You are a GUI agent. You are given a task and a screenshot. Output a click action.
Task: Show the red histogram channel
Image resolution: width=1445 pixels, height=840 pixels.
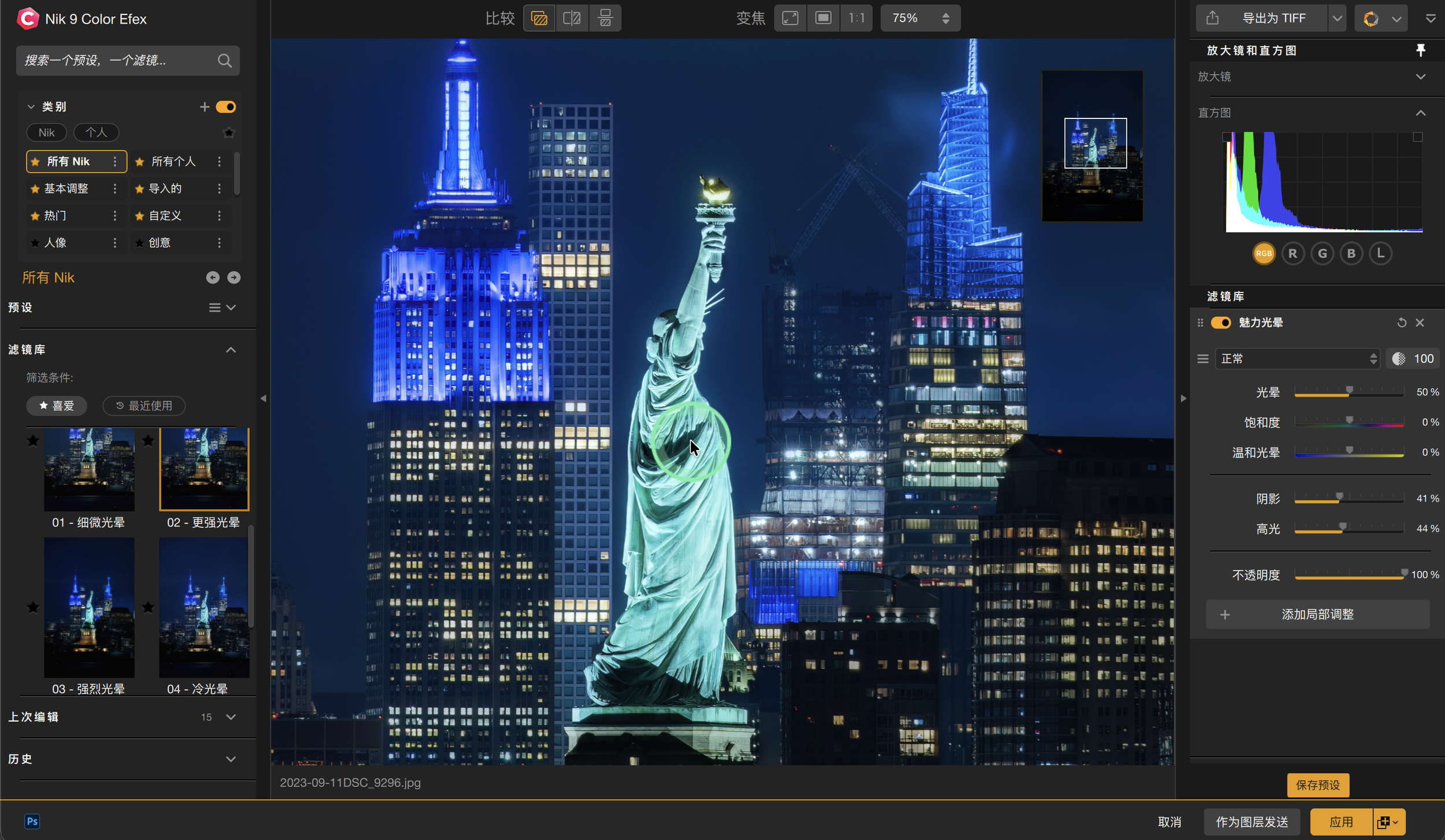click(1293, 253)
